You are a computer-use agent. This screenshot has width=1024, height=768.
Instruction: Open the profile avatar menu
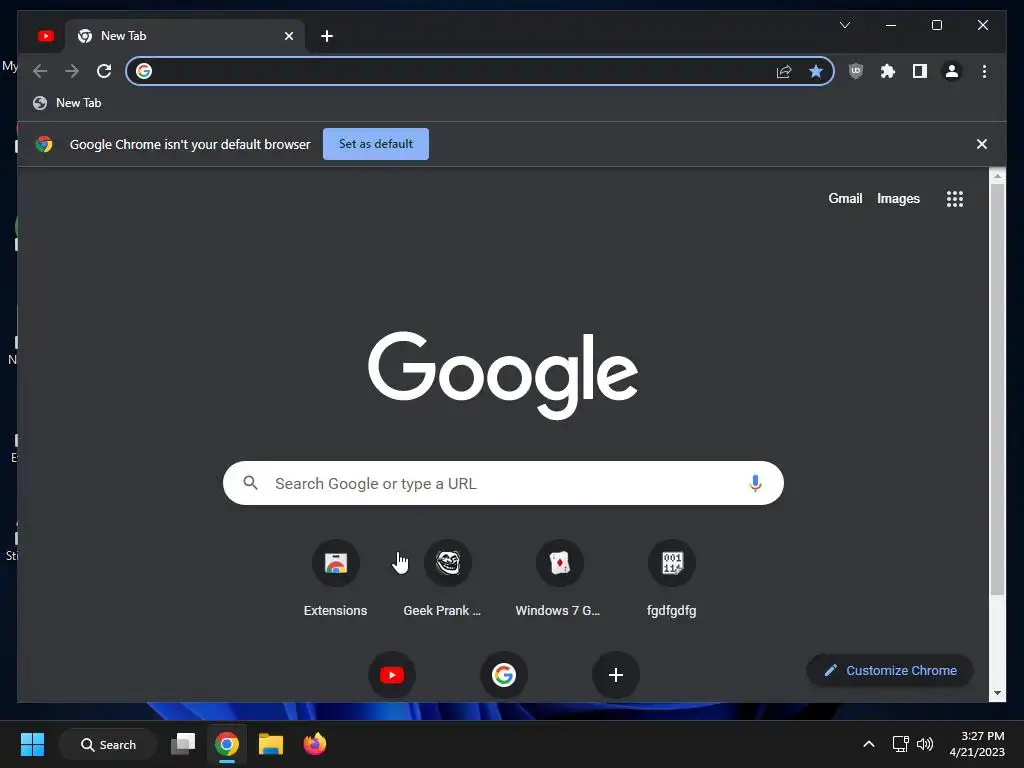tap(952, 71)
